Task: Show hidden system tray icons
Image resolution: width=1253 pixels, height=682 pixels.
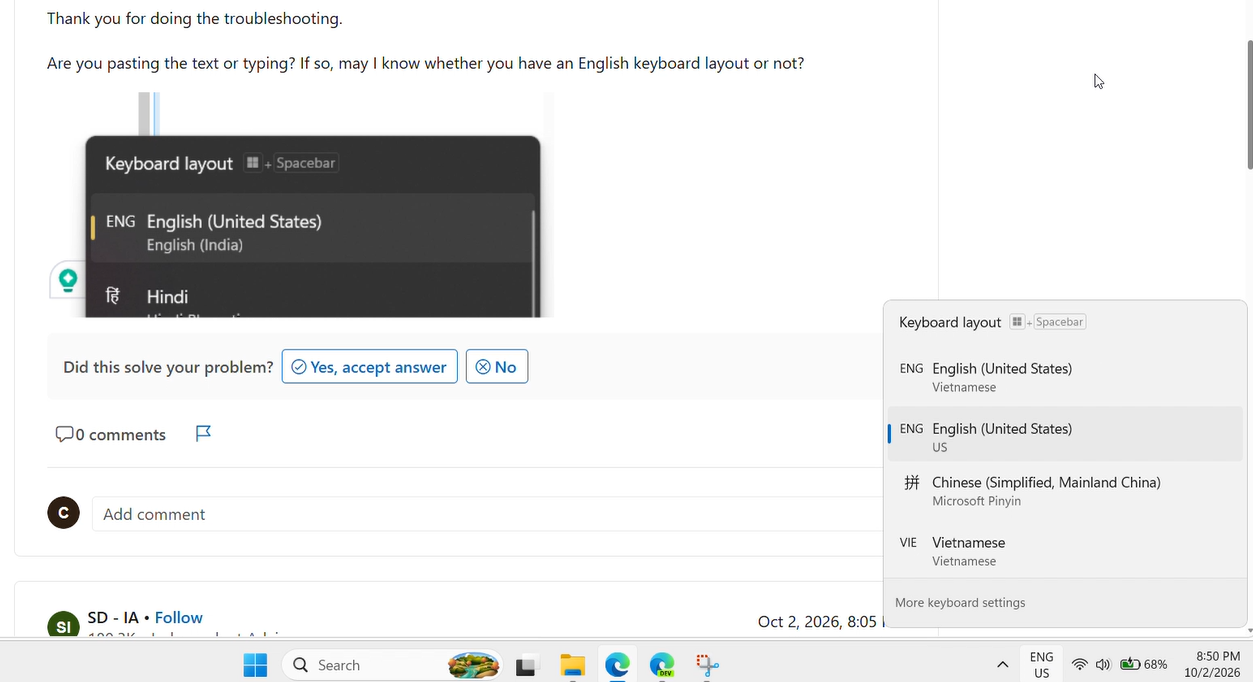Action: (1002, 665)
